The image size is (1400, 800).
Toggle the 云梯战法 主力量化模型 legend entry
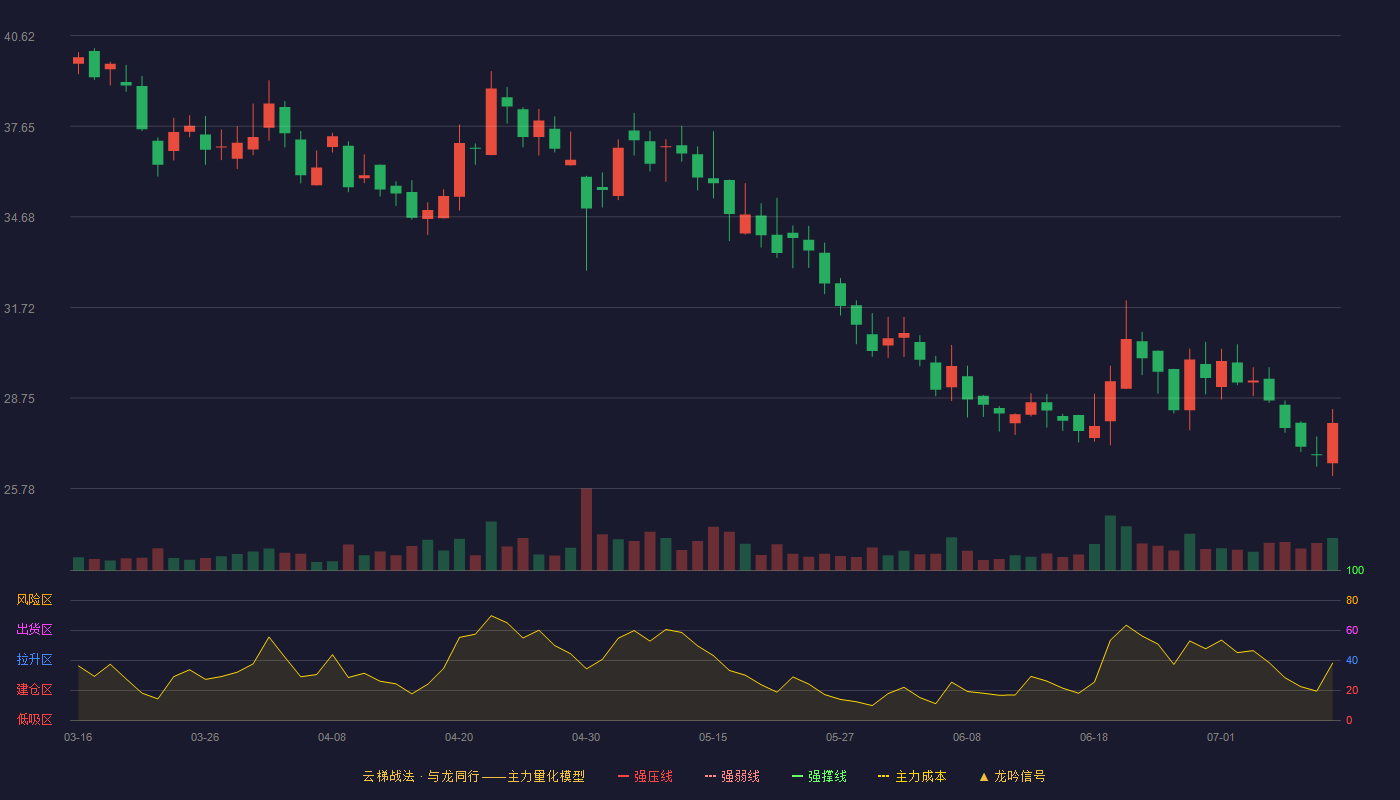473,776
